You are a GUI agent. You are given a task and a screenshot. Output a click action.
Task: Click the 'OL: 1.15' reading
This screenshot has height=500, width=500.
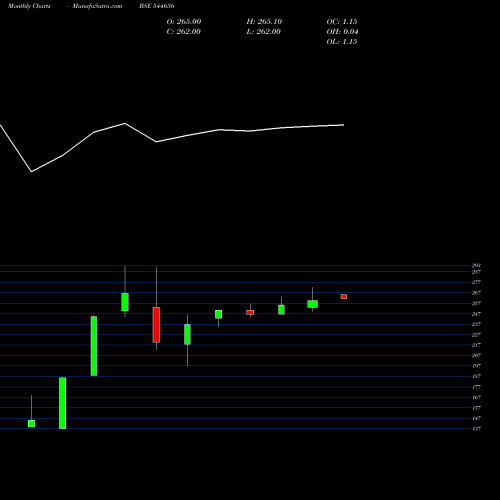tap(342, 42)
